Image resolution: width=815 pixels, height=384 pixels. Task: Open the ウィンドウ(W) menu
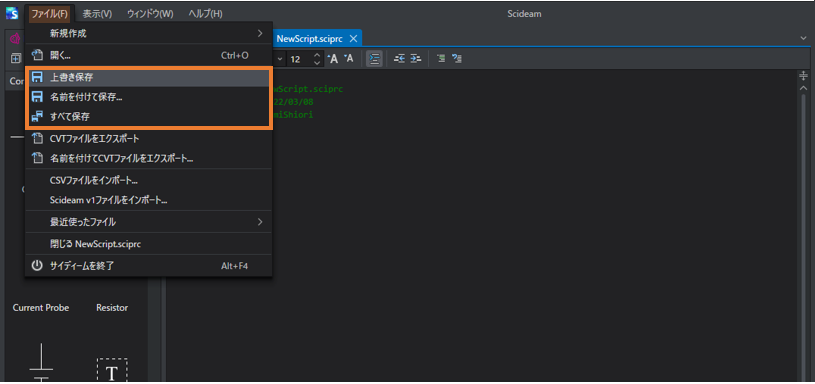click(x=150, y=14)
